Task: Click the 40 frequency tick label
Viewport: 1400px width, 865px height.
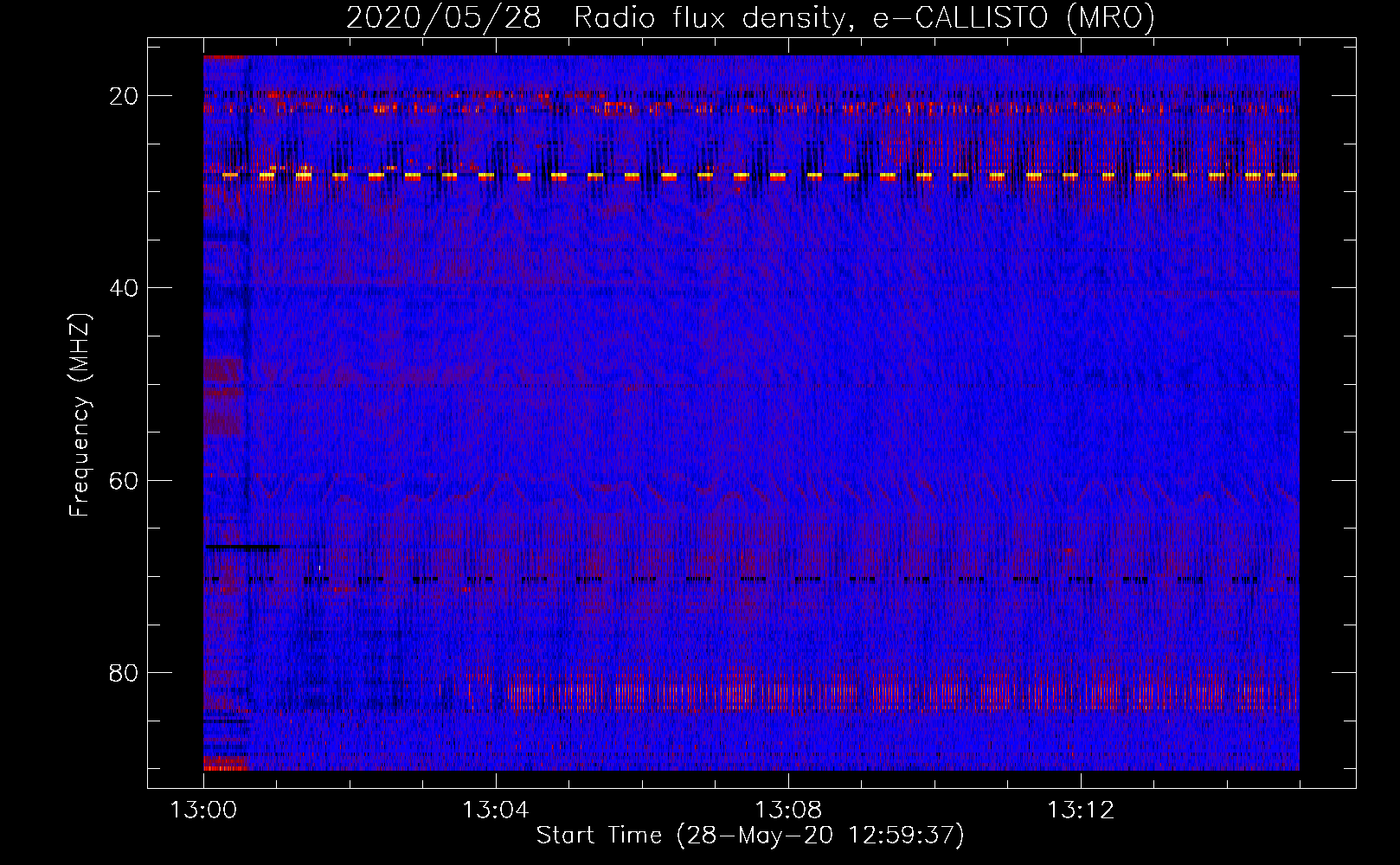Action: 124,288
